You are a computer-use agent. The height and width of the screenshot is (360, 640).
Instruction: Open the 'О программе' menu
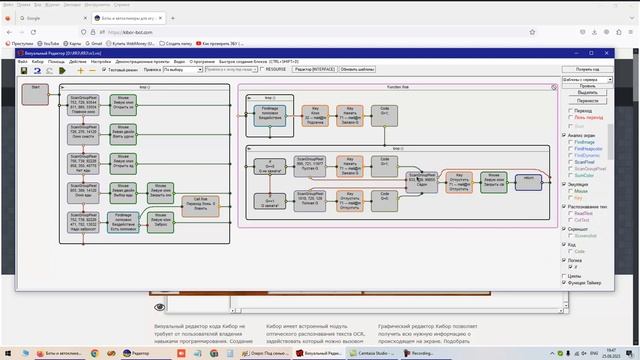coord(202,62)
